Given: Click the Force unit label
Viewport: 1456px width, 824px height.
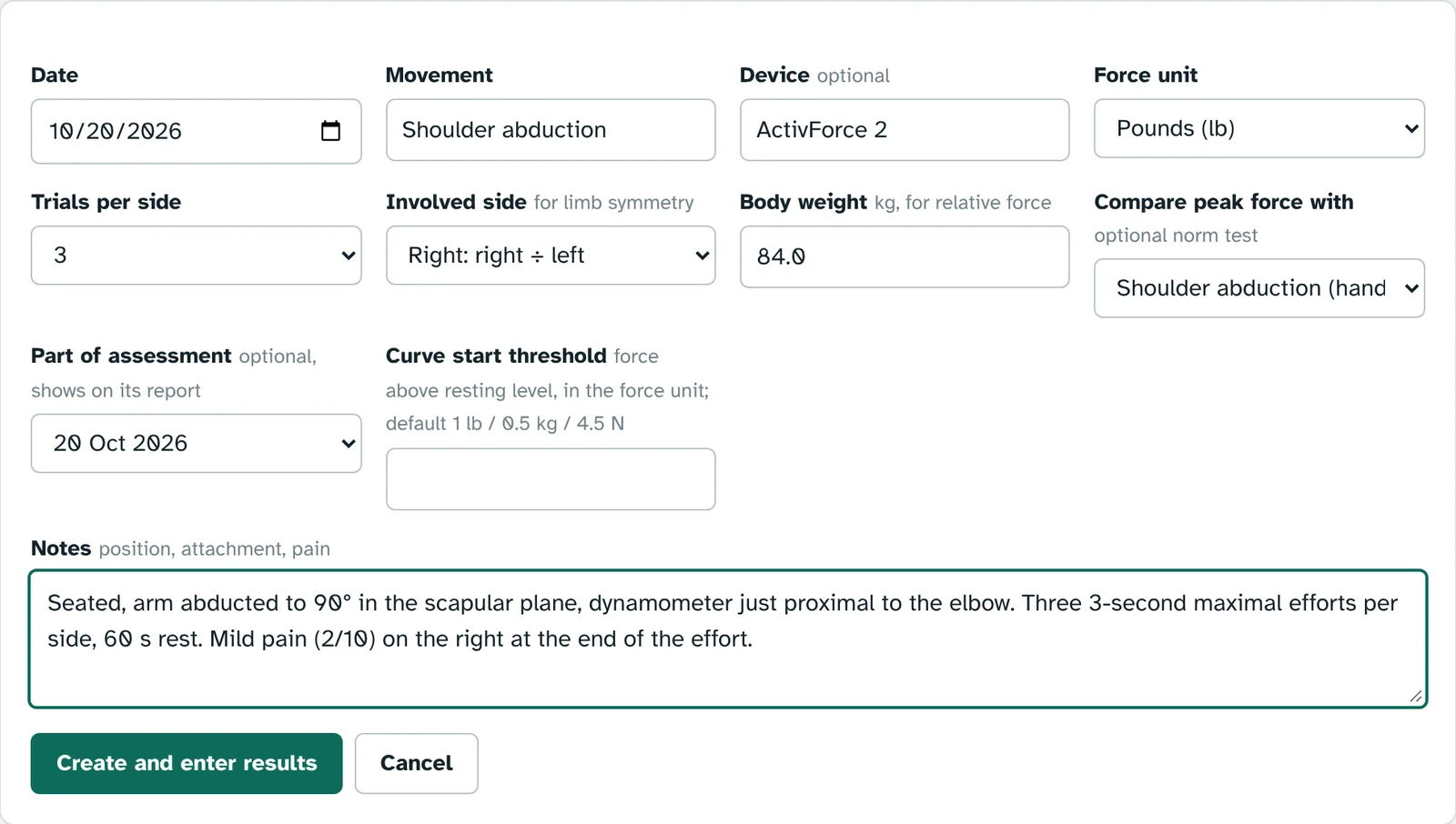Looking at the screenshot, I should [1146, 75].
